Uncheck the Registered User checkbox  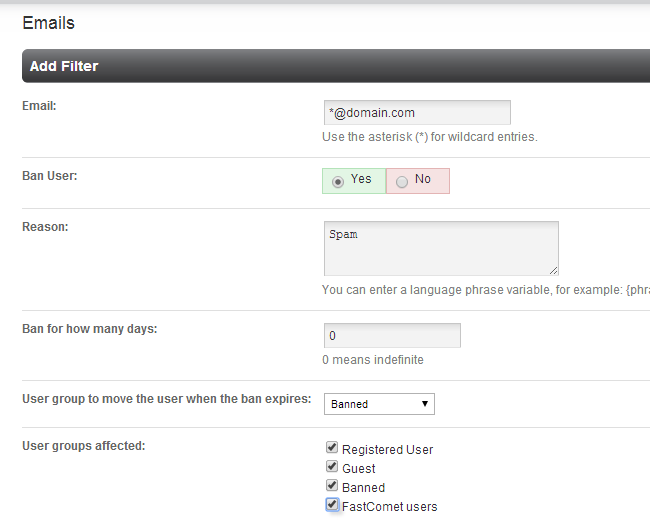point(332,447)
